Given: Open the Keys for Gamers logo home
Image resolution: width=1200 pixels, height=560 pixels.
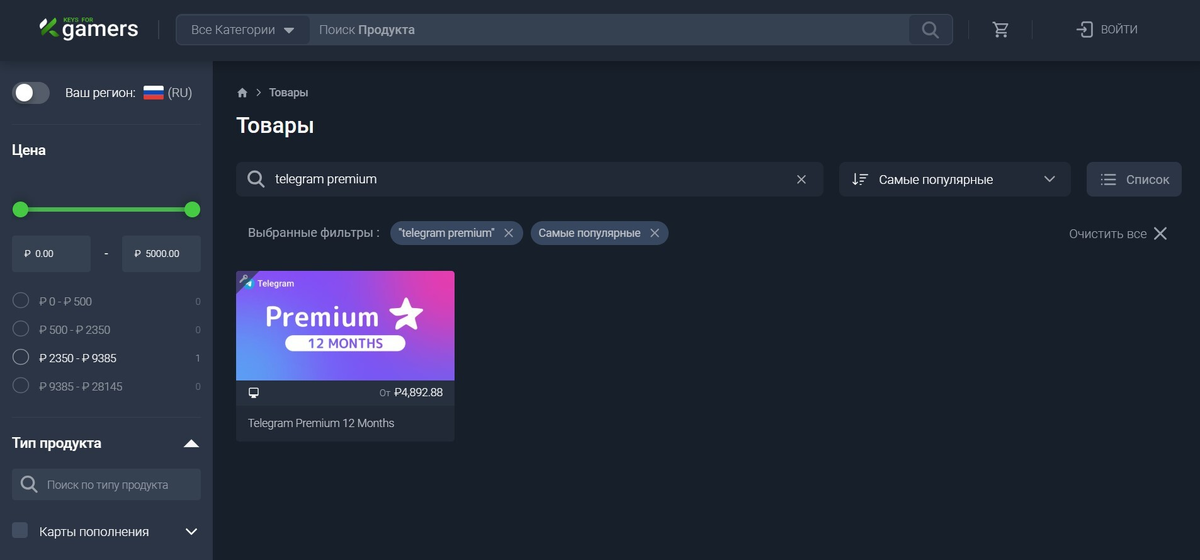Looking at the screenshot, I should 88,28.
